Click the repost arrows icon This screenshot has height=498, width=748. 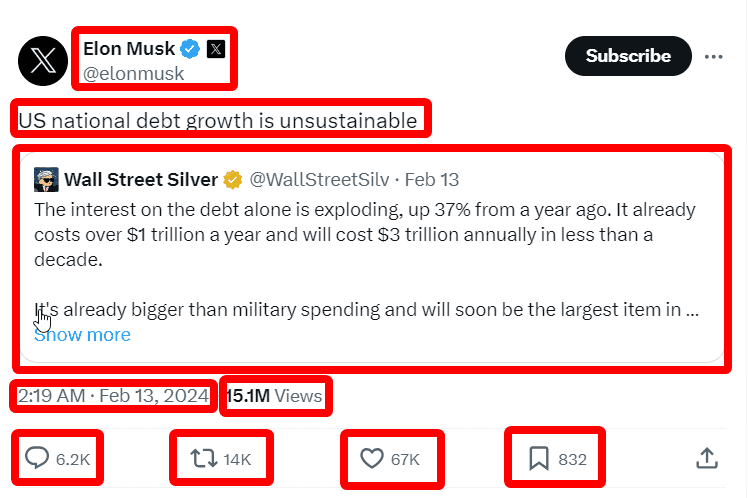[203, 459]
